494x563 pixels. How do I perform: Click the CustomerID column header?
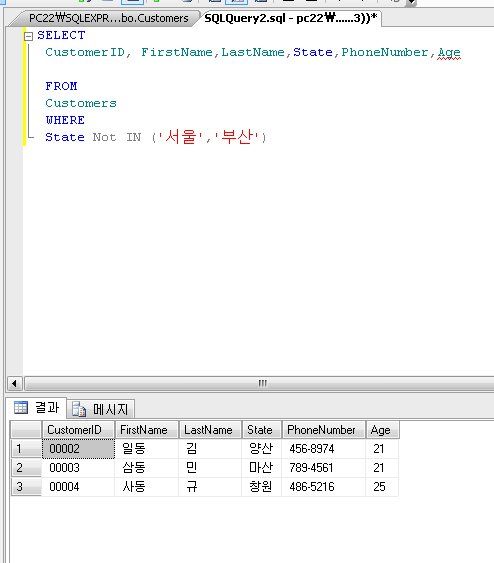pyautogui.click(x=78, y=430)
